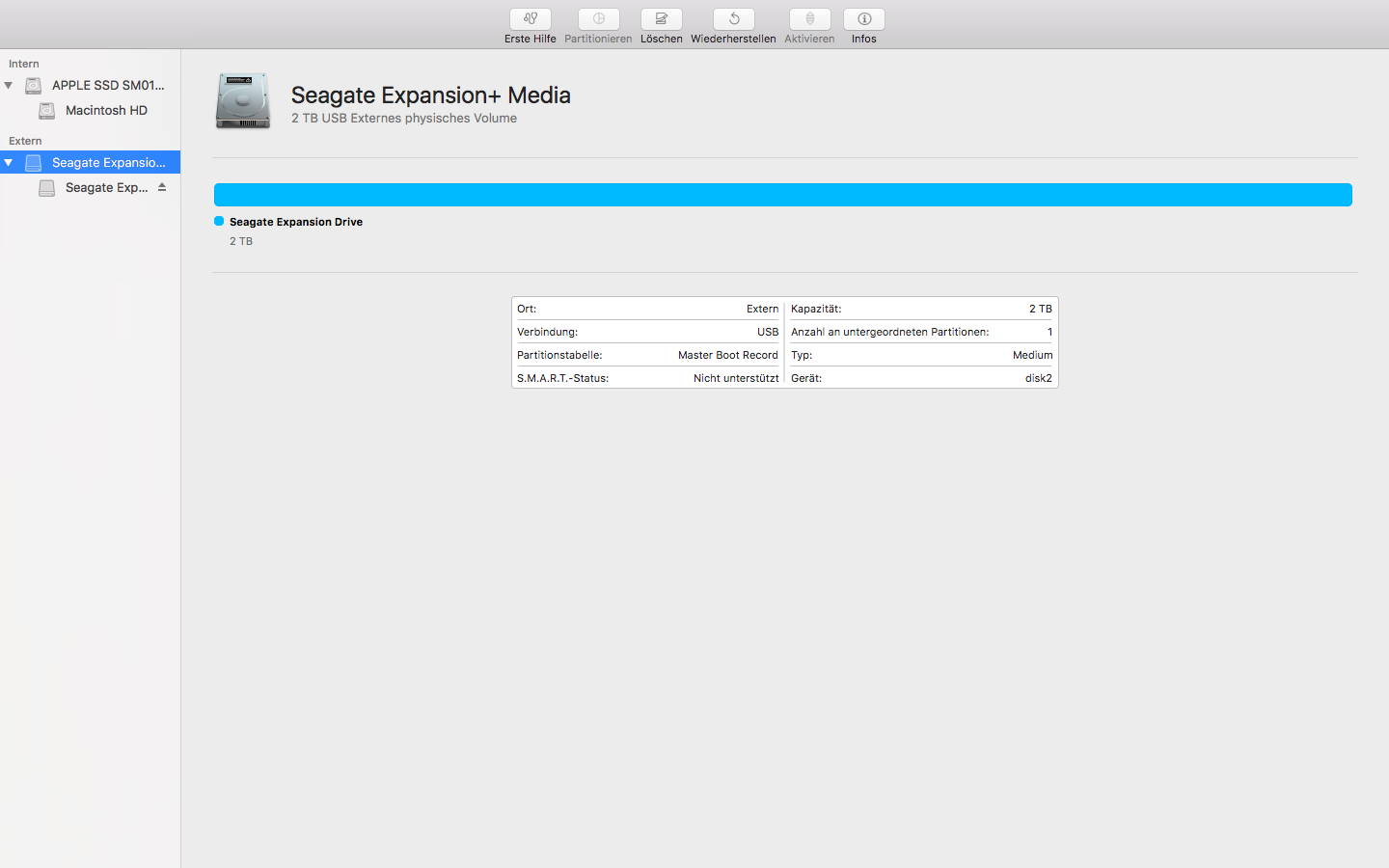Click the Seagate Expansion Drive legend label

[296, 222]
